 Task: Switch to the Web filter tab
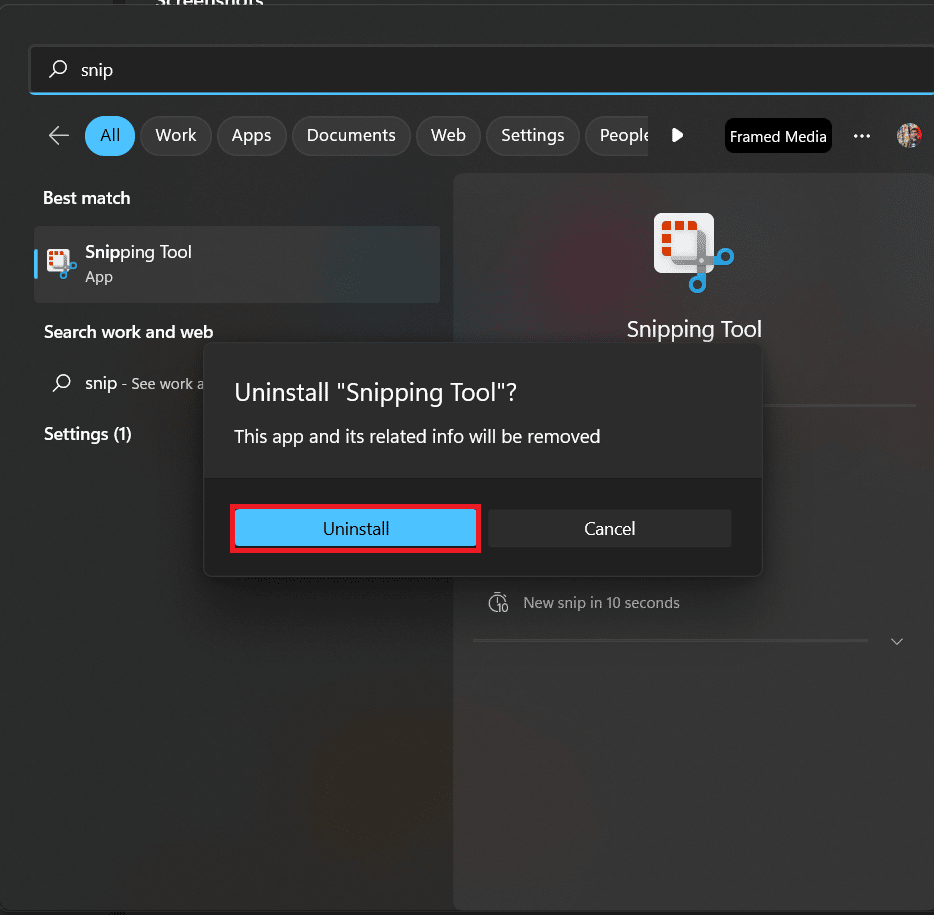pos(448,136)
